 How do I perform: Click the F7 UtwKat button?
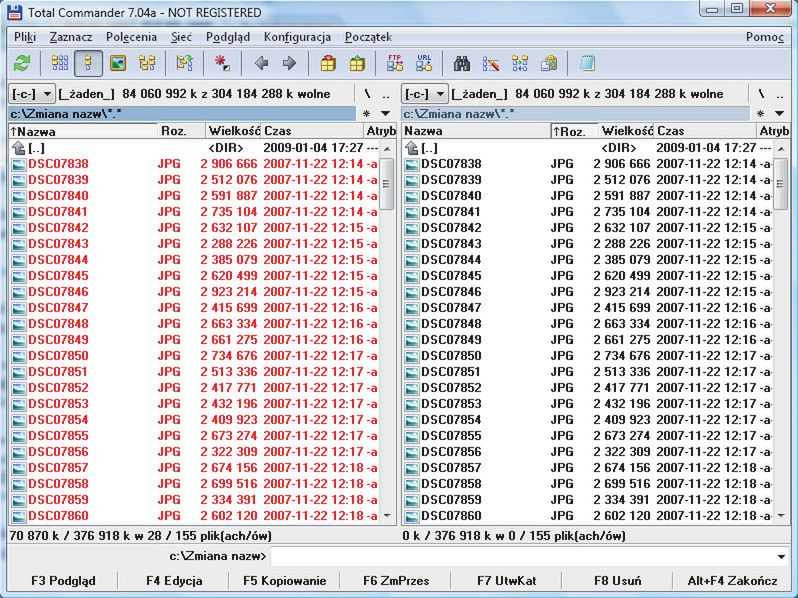[506, 581]
